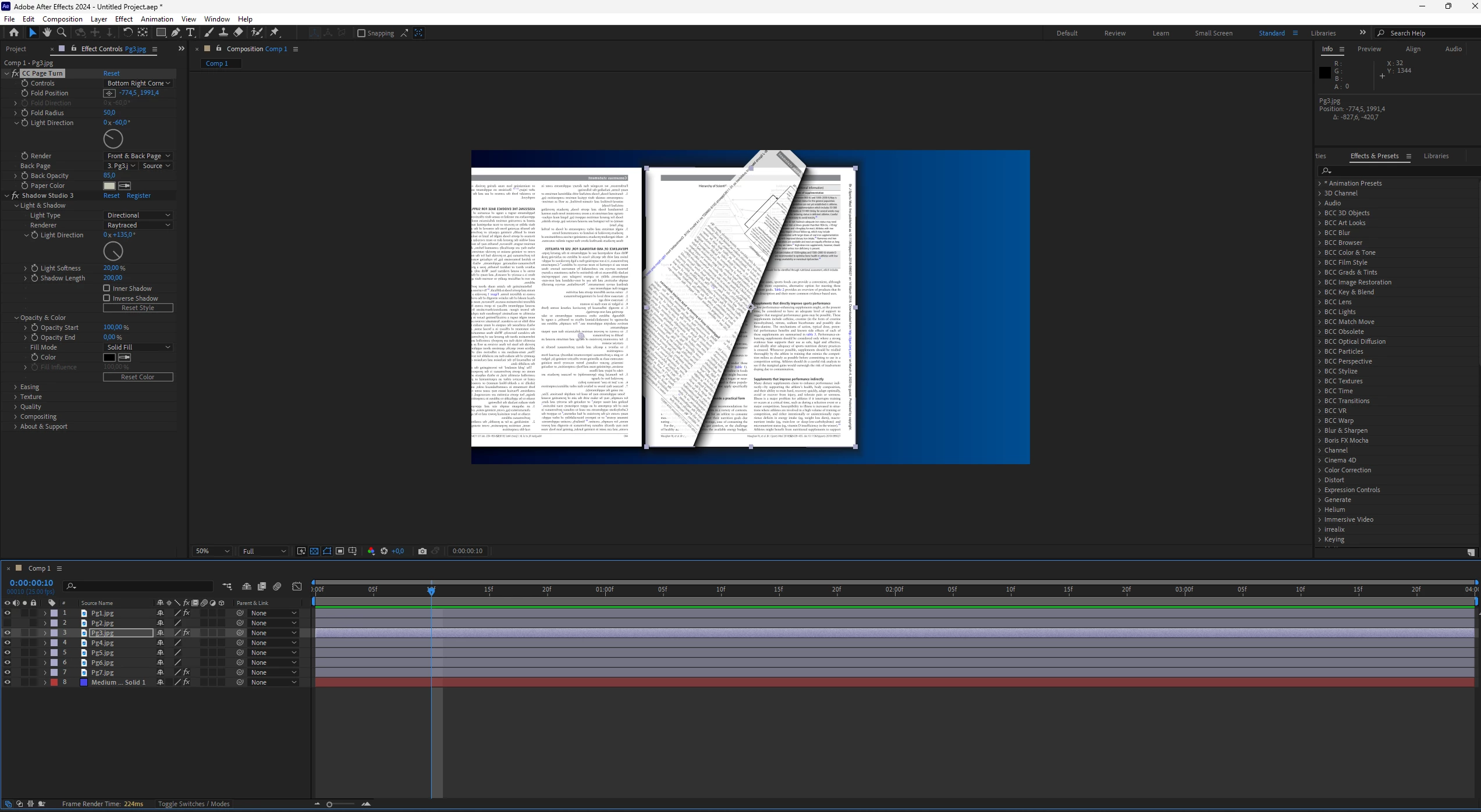Expand the Easing section
Image resolution: width=1481 pixels, height=812 pixels.
coord(16,387)
